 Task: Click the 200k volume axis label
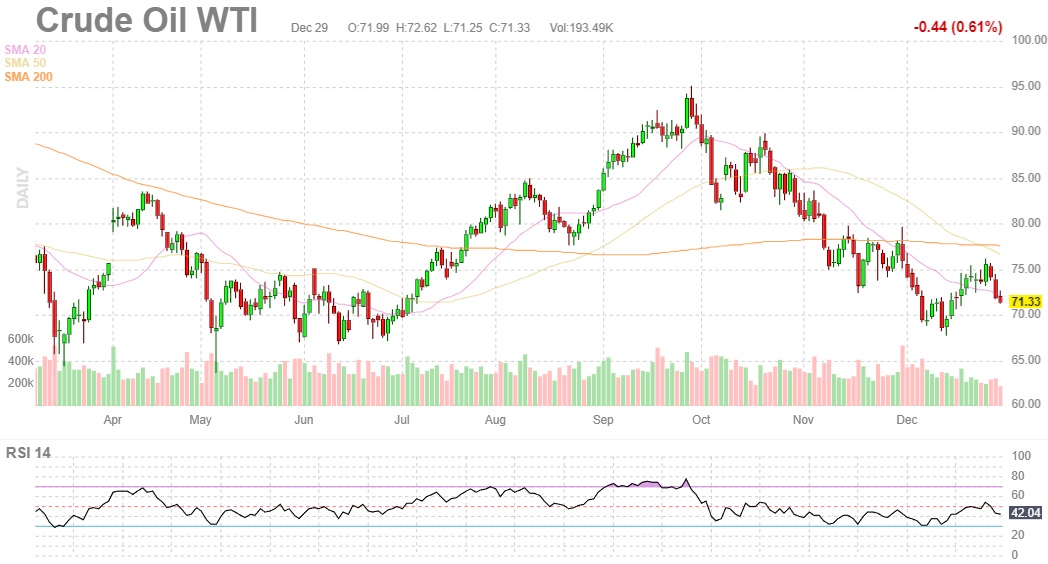(21, 383)
